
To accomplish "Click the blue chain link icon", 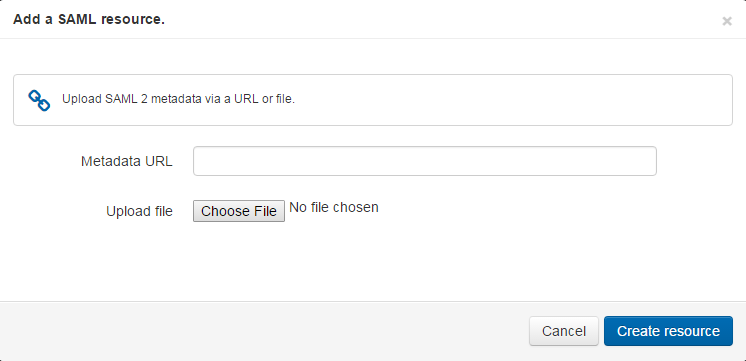I will [x=39, y=100].
